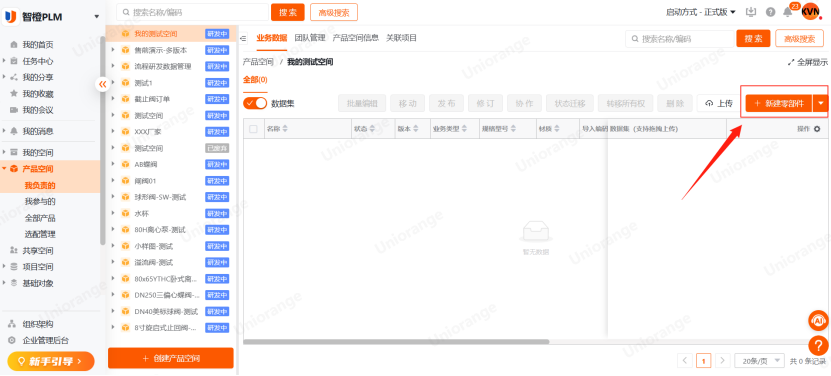
Task: Expand the 水杯 product tree item
Action: [x=112, y=213]
